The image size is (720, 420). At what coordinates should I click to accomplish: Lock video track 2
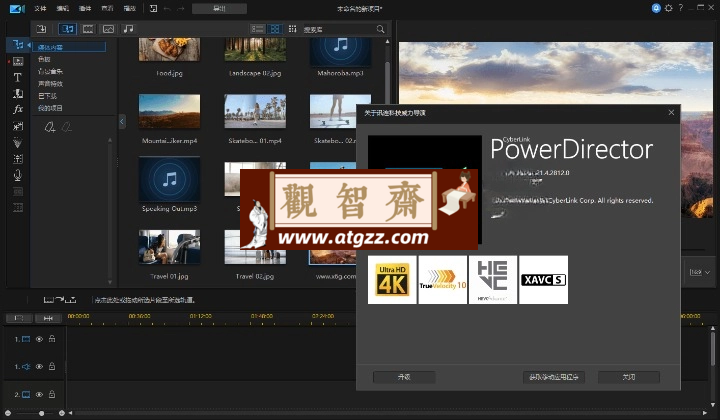point(52,394)
